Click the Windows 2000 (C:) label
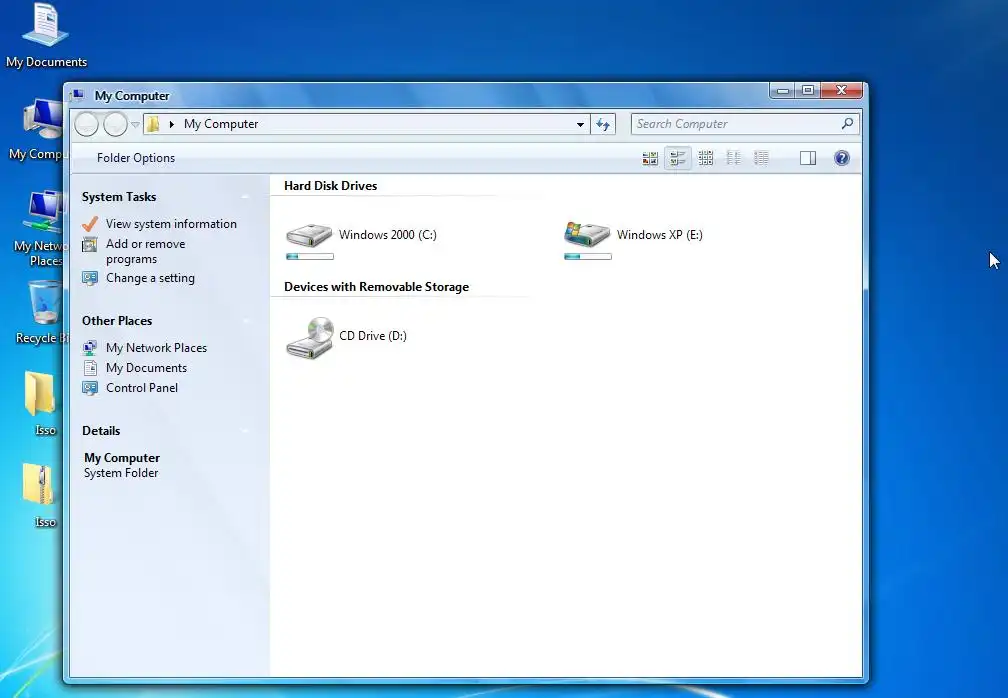Viewport: 1008px width, 698px height. click(x=388, y=235)
